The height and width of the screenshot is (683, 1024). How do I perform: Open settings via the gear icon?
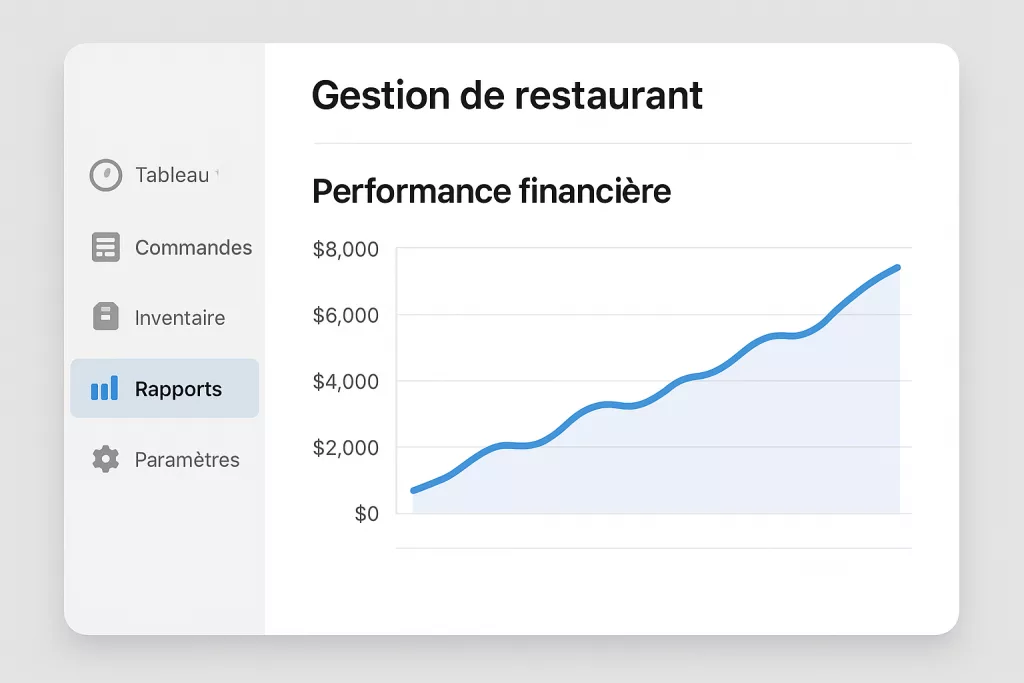coord(105,459)
